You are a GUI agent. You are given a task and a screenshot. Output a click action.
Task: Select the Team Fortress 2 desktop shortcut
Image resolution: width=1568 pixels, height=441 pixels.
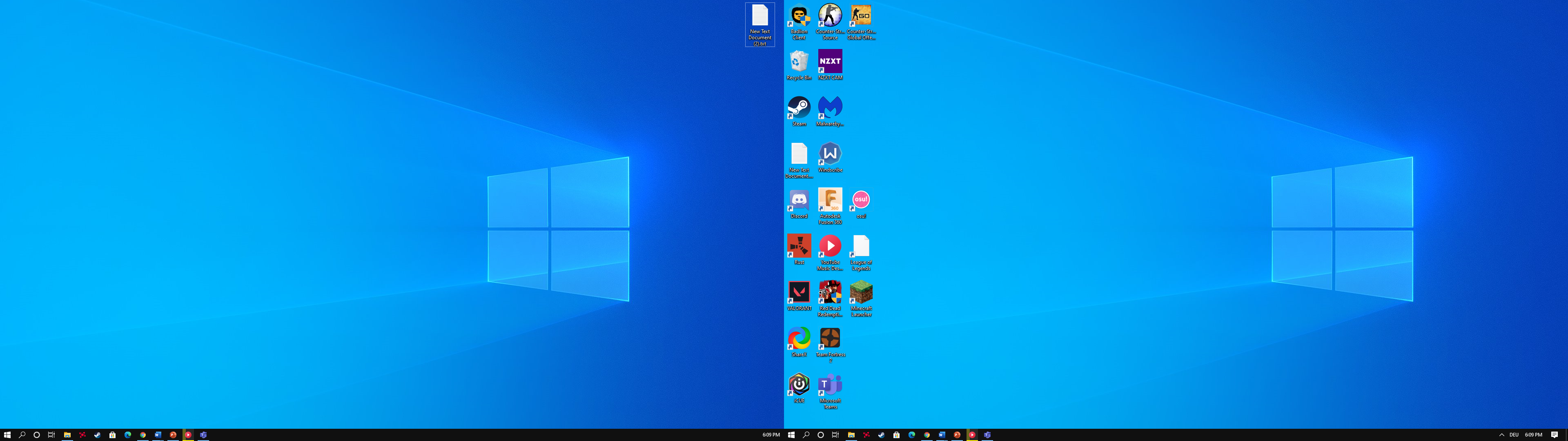click(830, 345)
